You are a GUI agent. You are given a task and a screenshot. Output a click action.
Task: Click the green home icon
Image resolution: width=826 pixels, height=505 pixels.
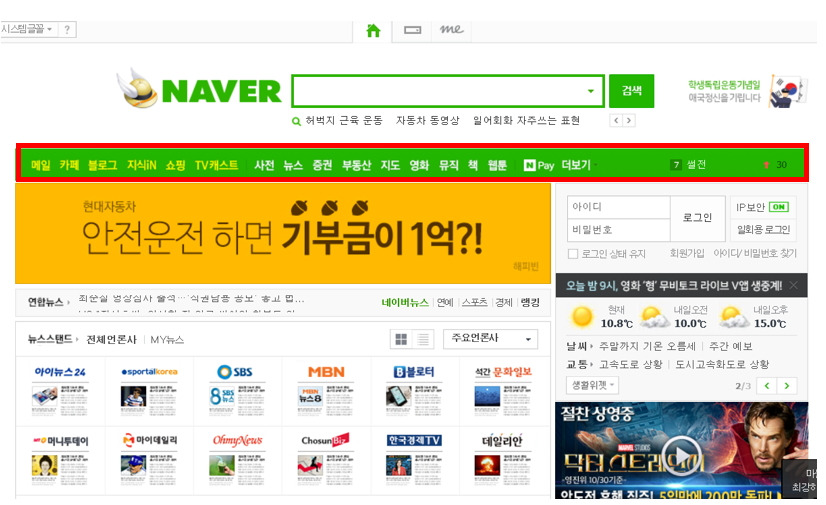click(x=373, y=31)
